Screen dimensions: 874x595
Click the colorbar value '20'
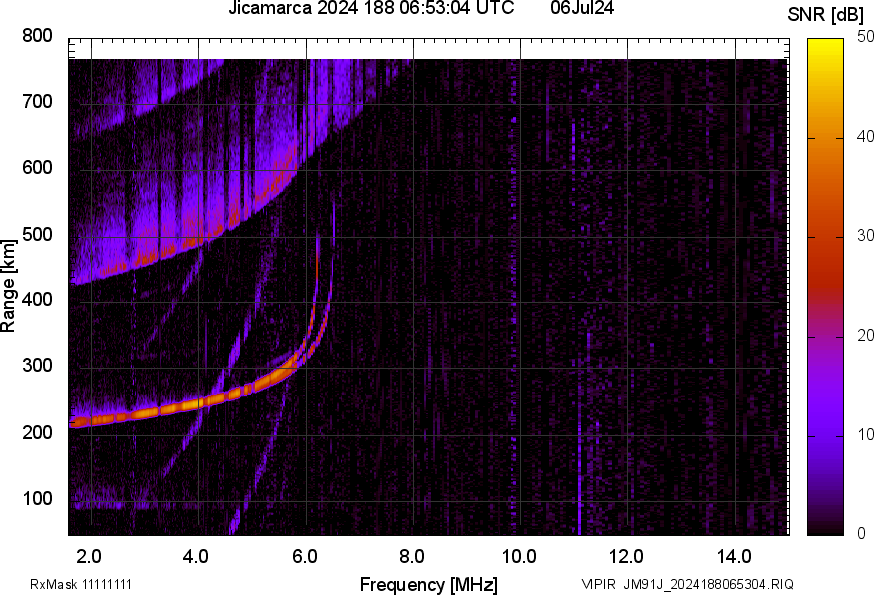click(865, 335)
